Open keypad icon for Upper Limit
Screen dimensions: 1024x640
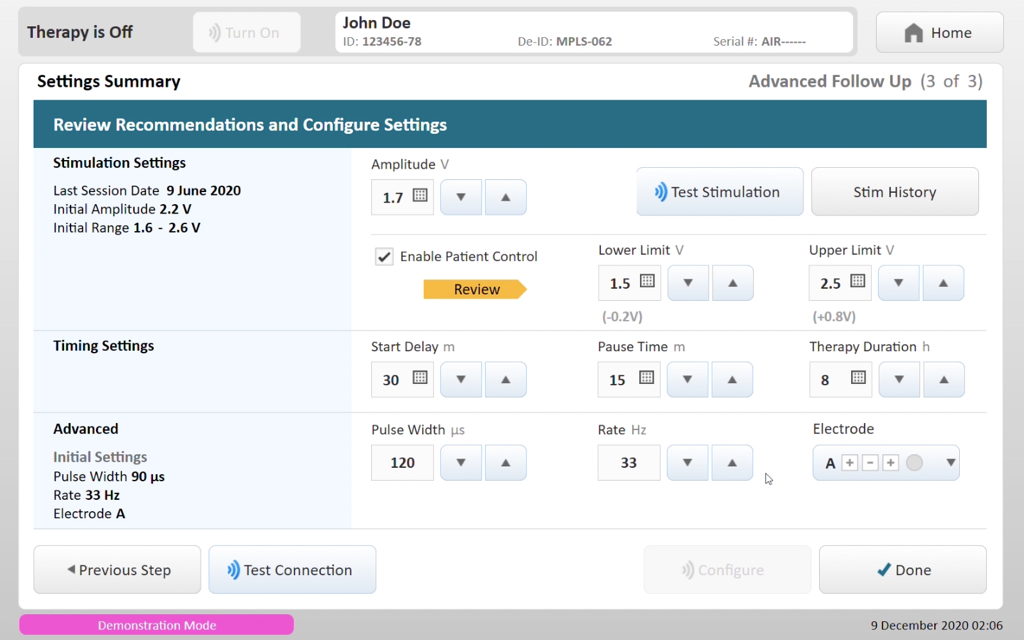(x=857, y=281)
